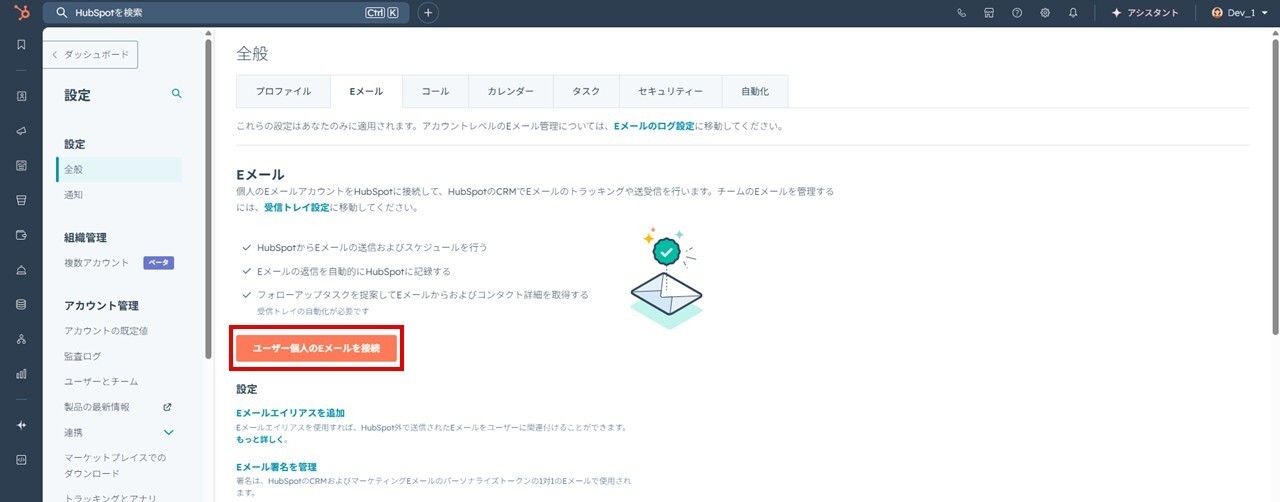Switch to the コール tab
Viewport: 1280px width, 502px height.
(435, 91)
